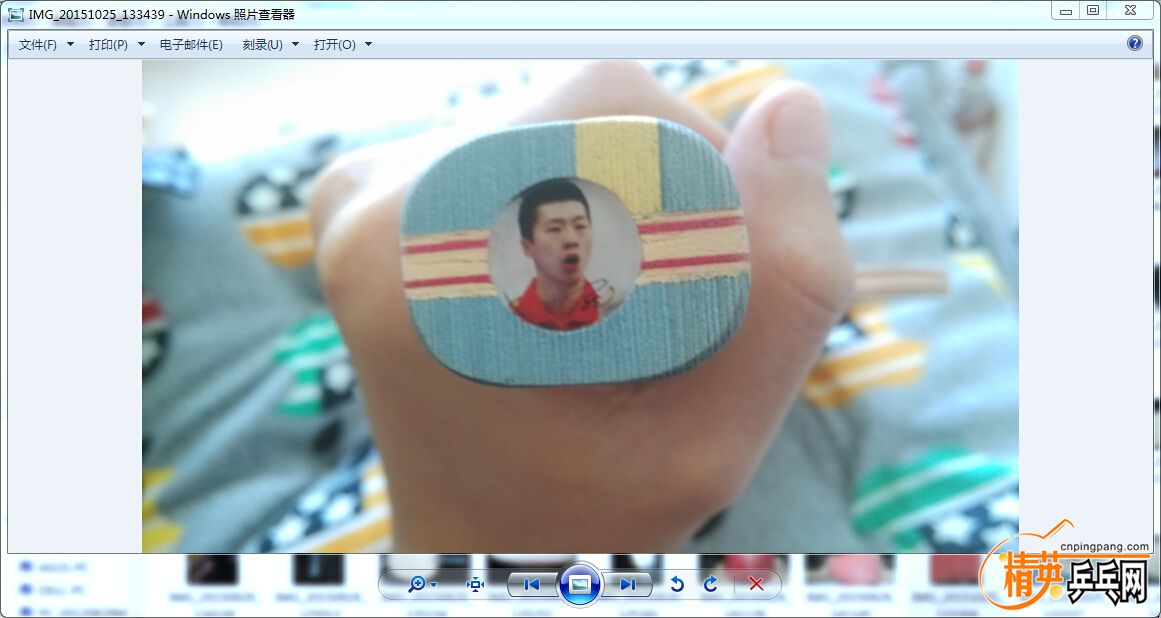
Task: Click the zoom magnifier icon
Action: pos(416,585)
